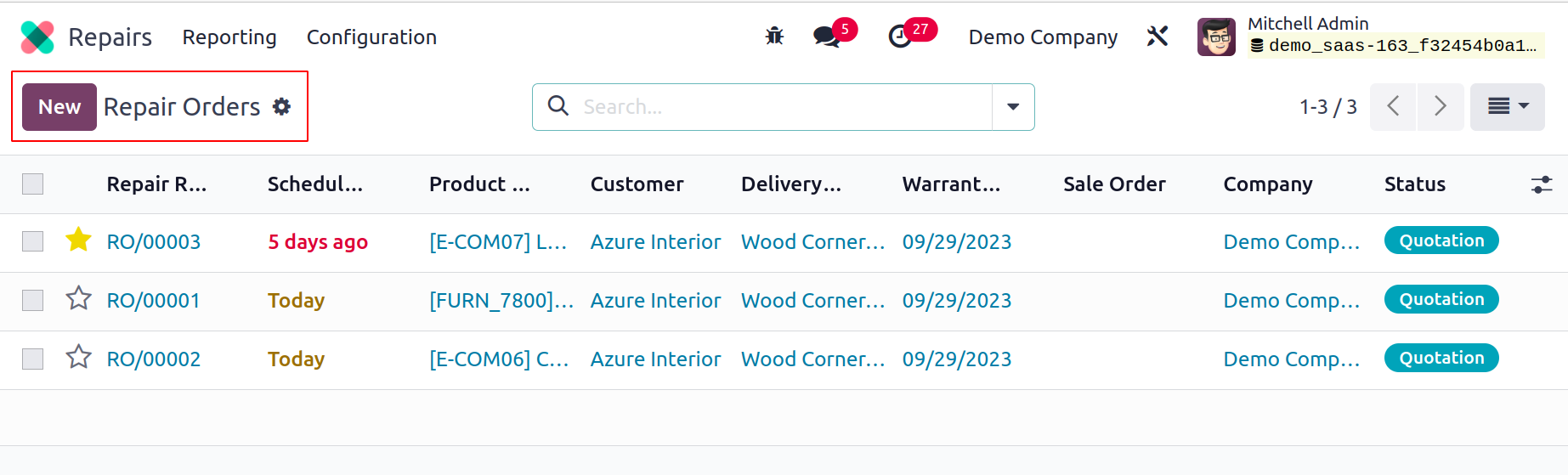This screenshot has width=1568, height=475.
Task: Open the conversations chat icon
Action: point(827,37)
